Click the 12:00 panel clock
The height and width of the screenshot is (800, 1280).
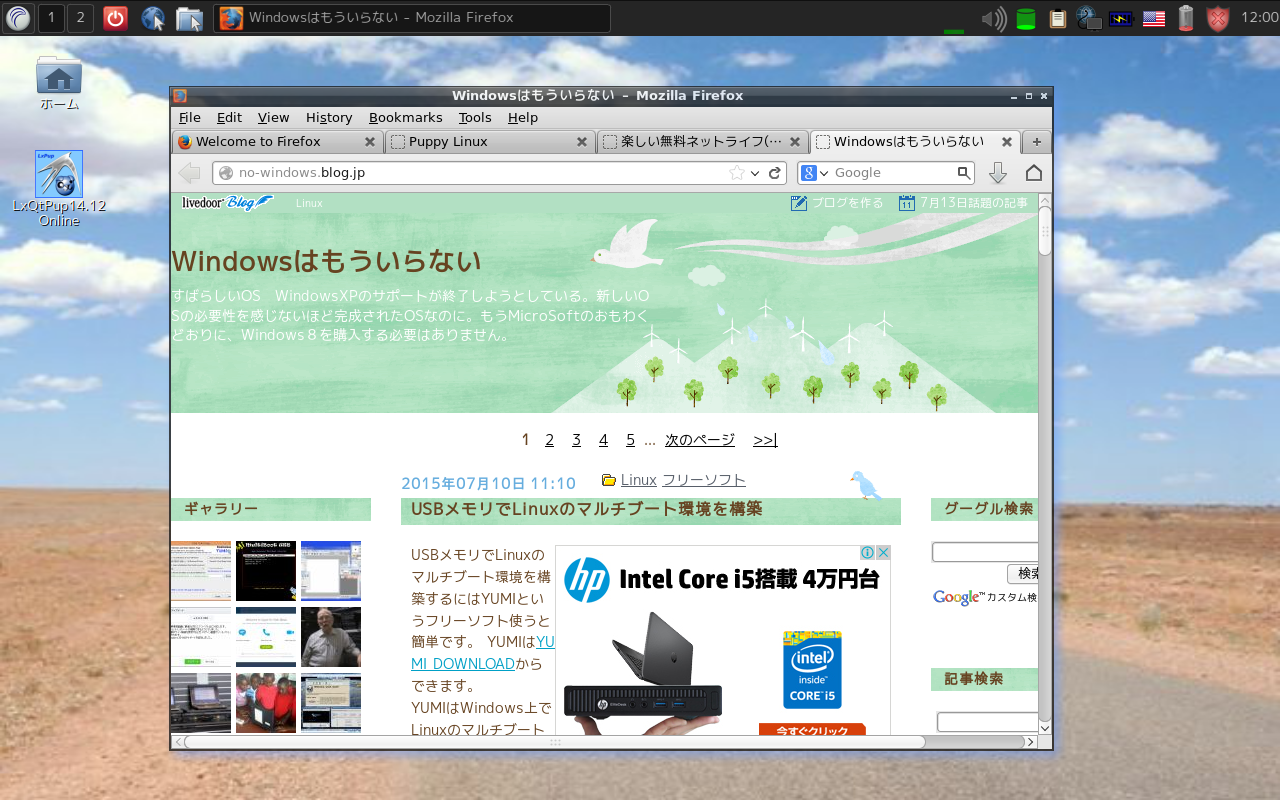tap(1259, 17)
